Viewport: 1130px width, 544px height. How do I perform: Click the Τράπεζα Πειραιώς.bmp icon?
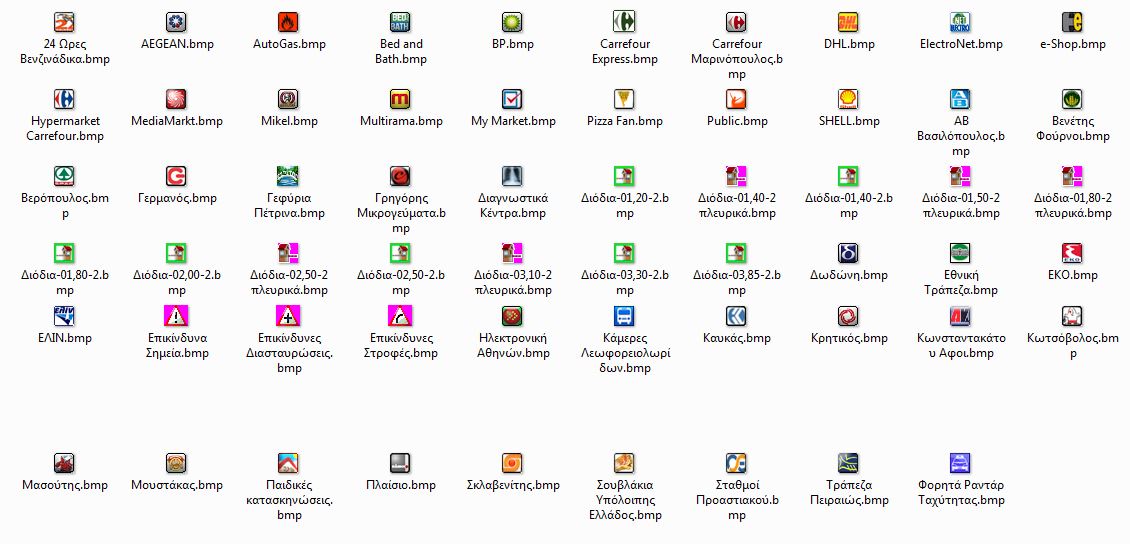[x=848, y=463]
